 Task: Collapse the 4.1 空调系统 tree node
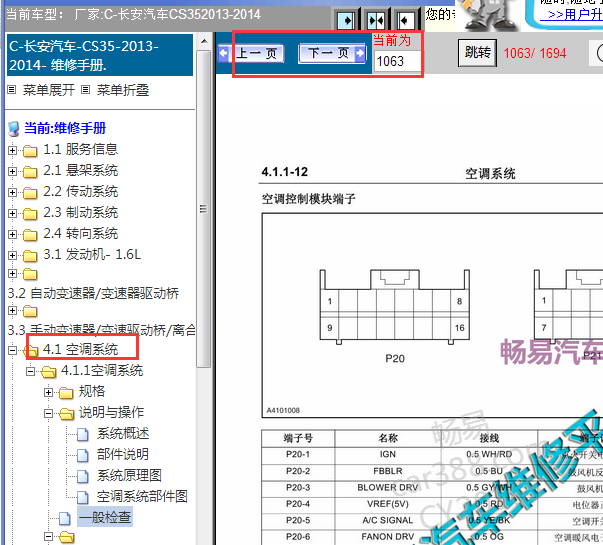(x=12, y=350)
